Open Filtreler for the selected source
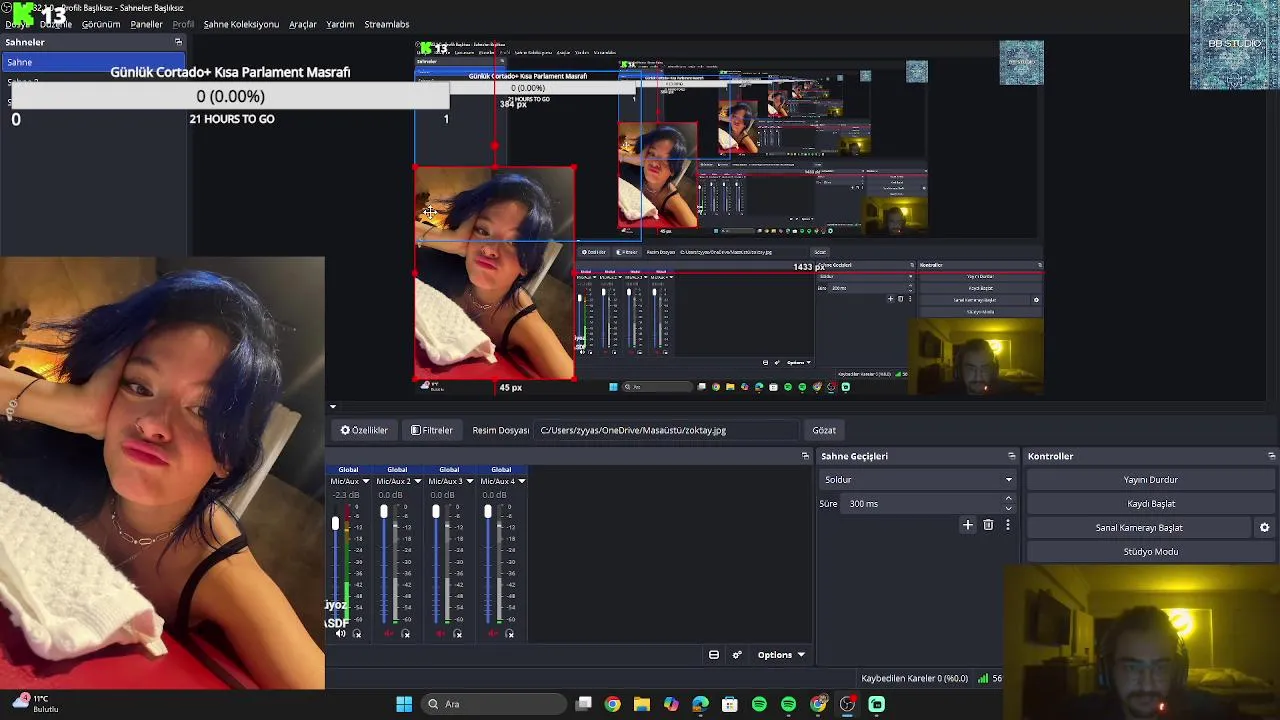Viewport: 1280px width, 720px height. pos(432,430)
